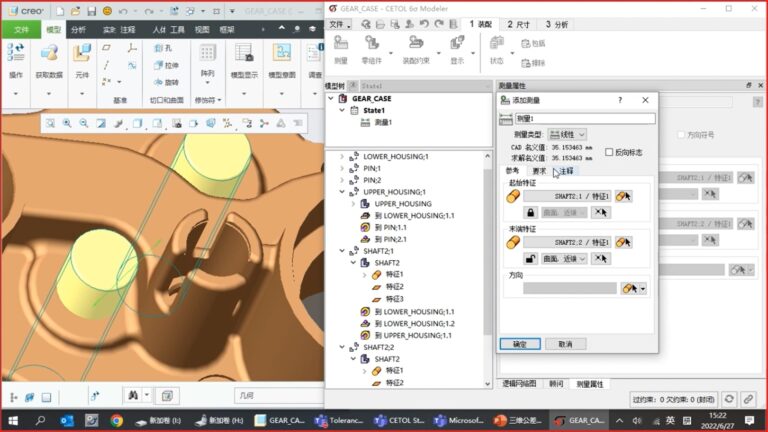Click the 取消 cancel button
Viewport: 768px width, 432px height.
(566, 344)
